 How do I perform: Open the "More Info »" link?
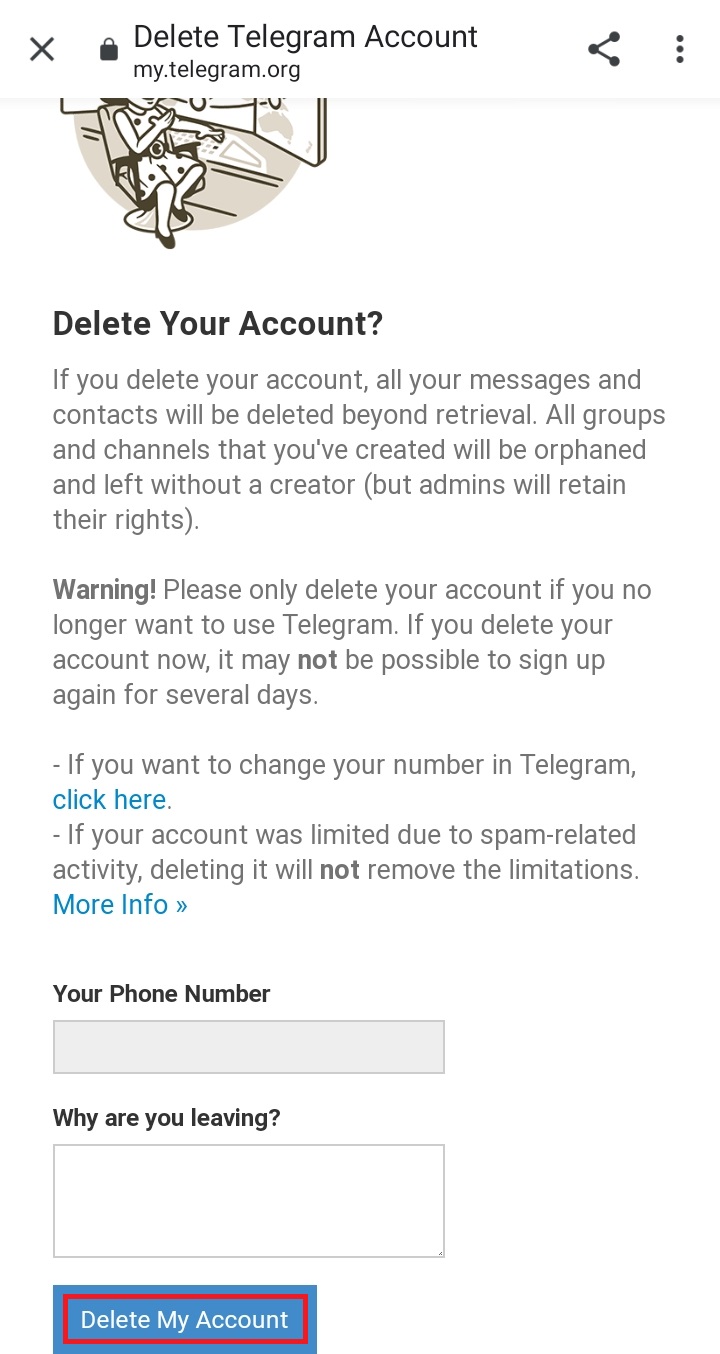point(120,905)
